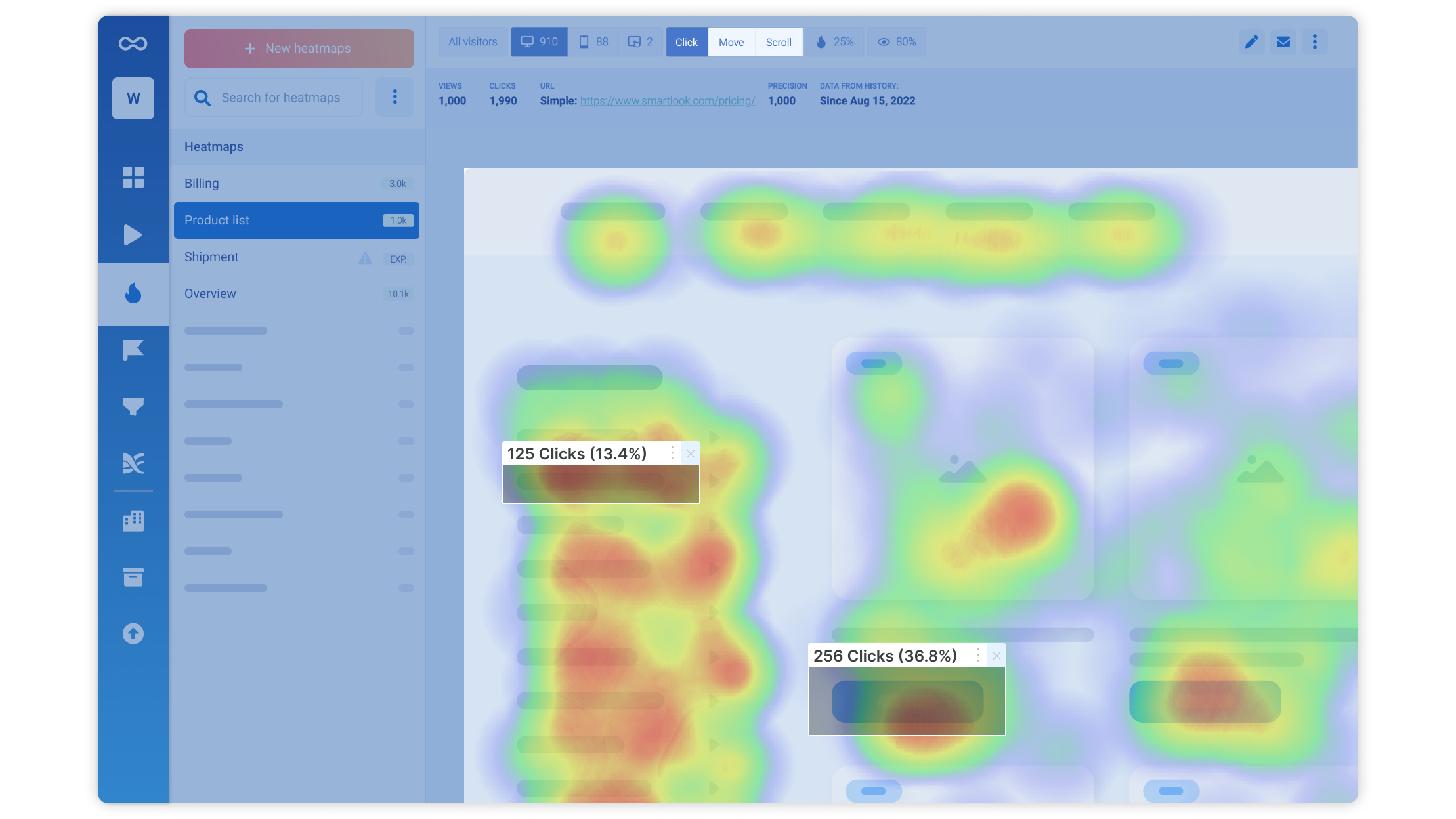Open the dashboard grid icon in sidebar
Viewport: 1456px width, 819px height.
(133, 177)
